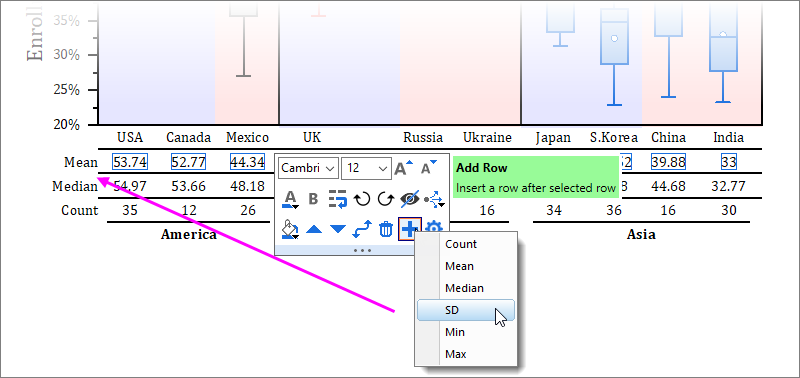Image resolution: width=800 pixels, height=378 pixels.
Task: Click the USA mean value 53.74
Action: pos(130,162)
